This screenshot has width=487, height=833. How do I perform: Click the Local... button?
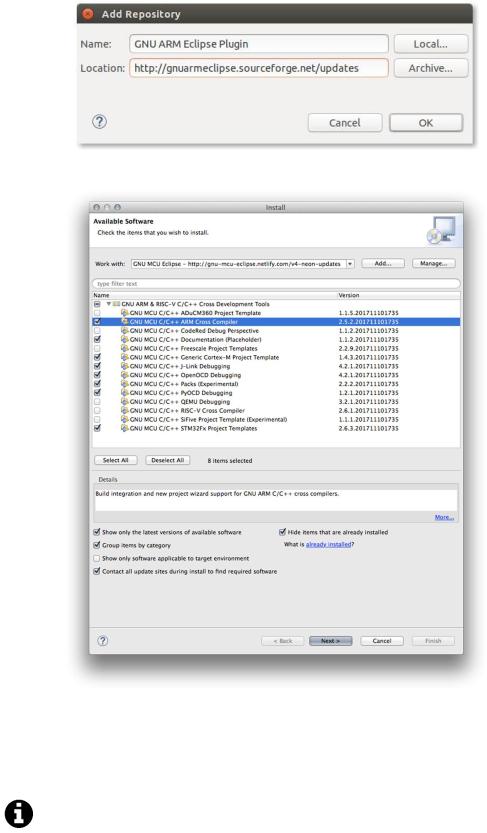(431, 44)
